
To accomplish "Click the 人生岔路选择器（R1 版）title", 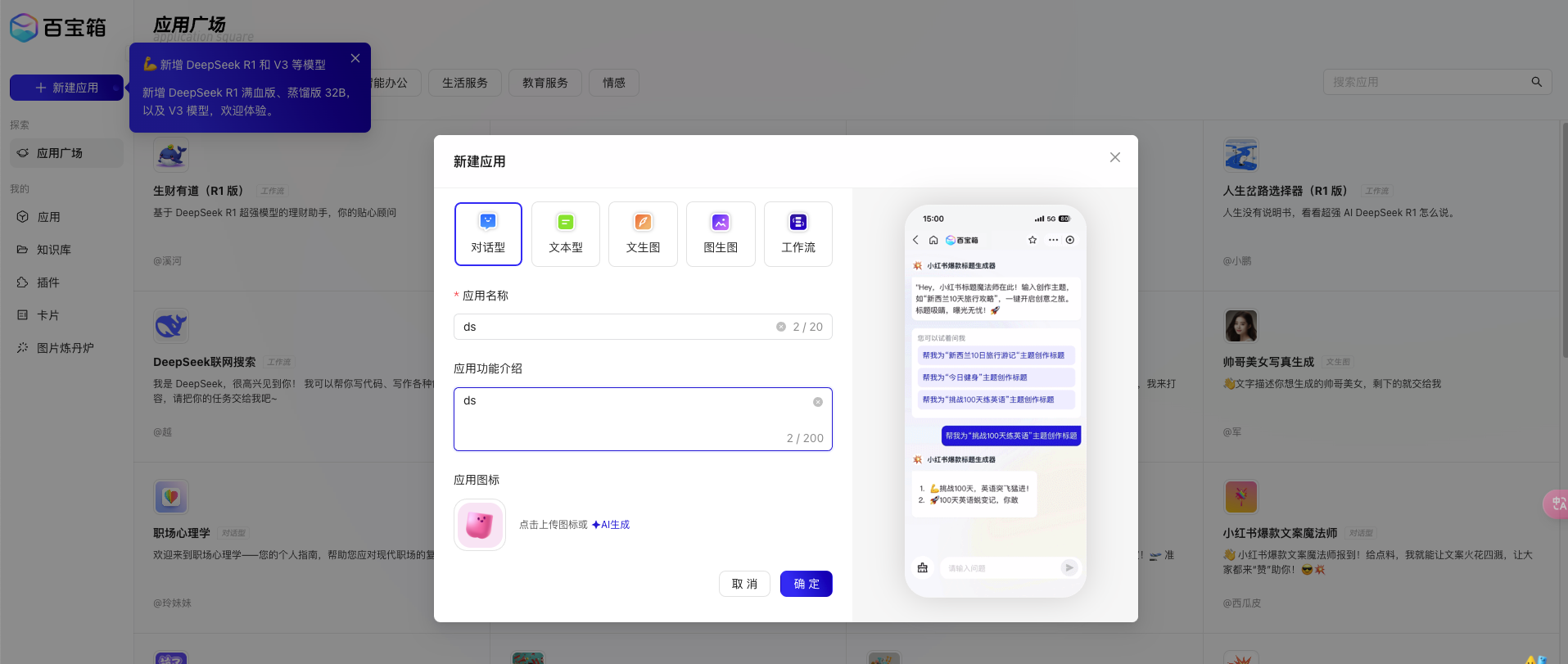I will tap(1286, 191).
